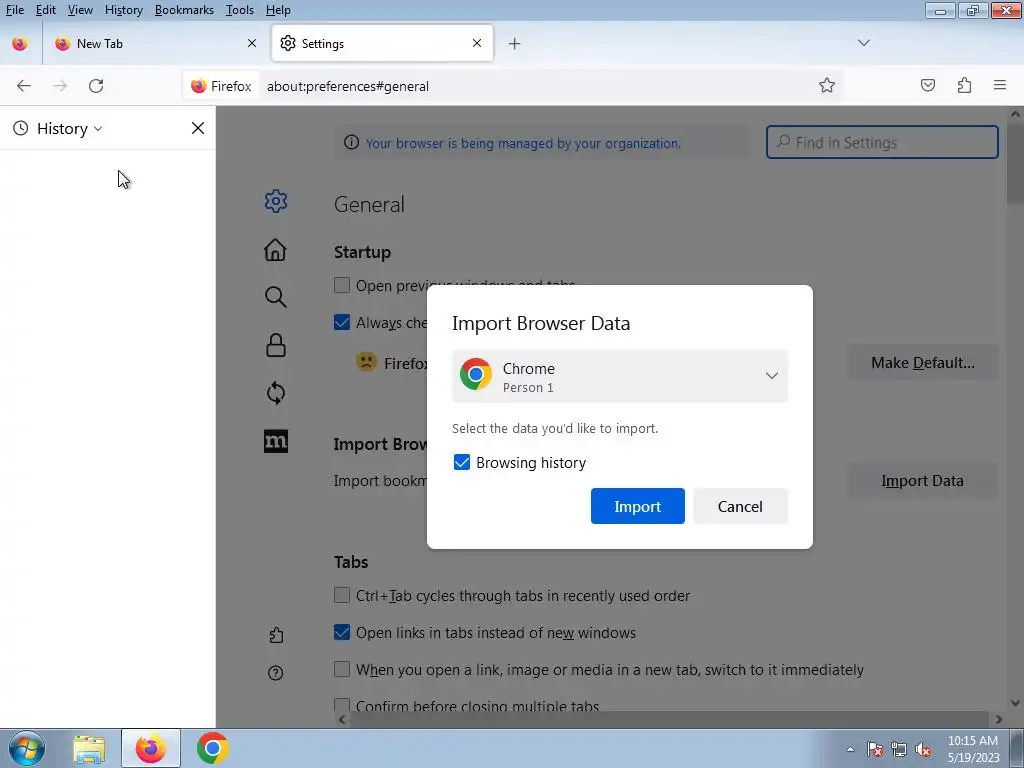Screen dimensions: 1024x768
Task: Click browser managed by organization link
Action: pyautogui.click(x=523, y=143)
